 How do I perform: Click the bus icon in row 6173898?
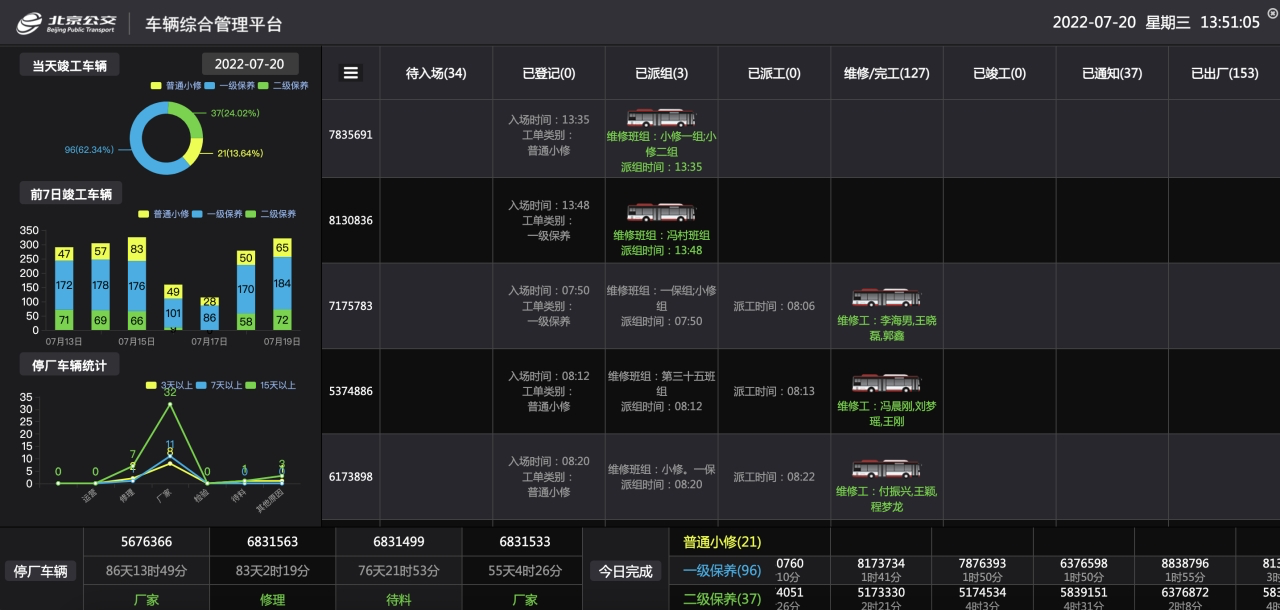coord(886,469)
